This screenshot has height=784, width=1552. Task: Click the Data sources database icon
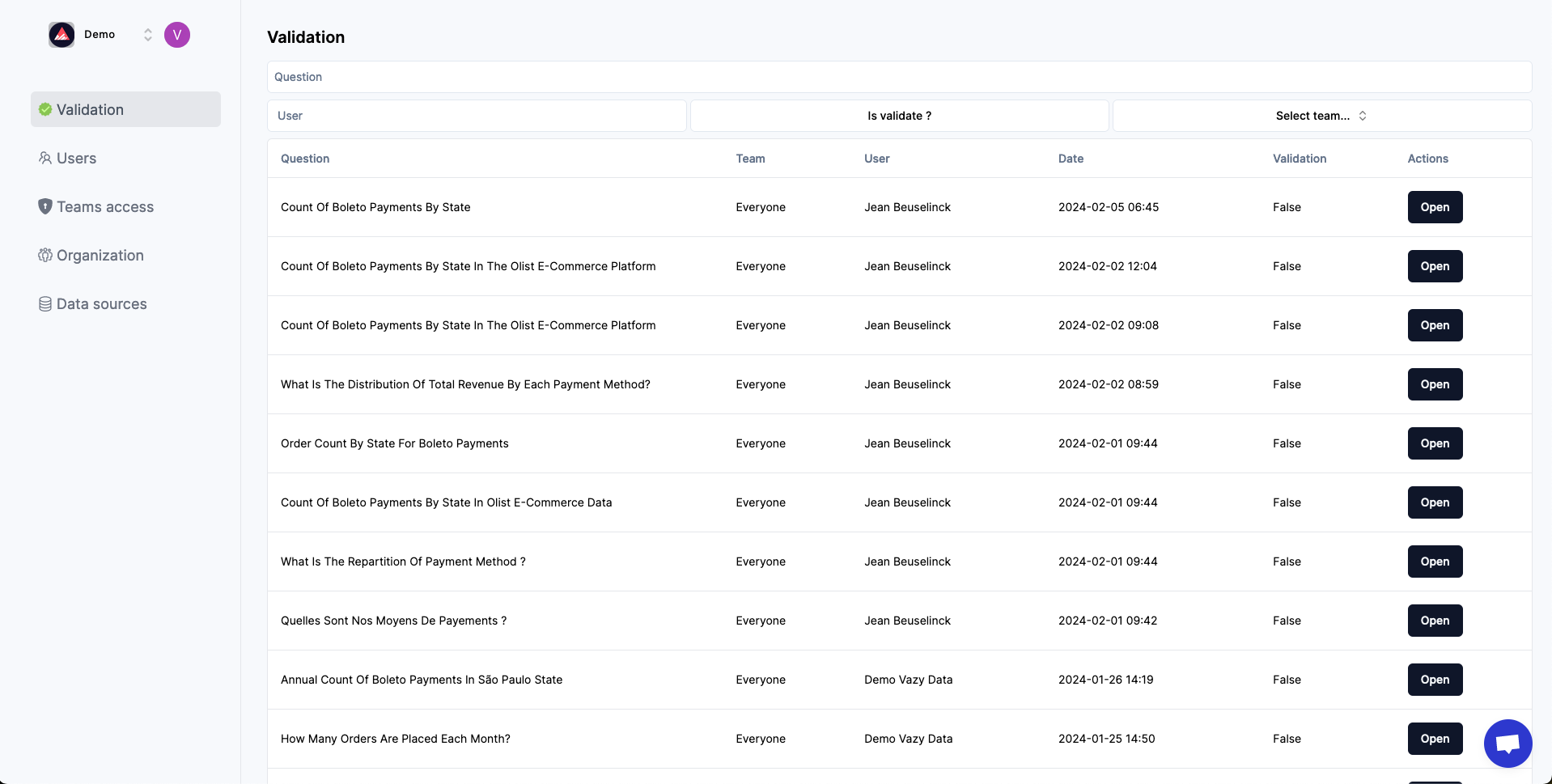[x=45, y=303]
